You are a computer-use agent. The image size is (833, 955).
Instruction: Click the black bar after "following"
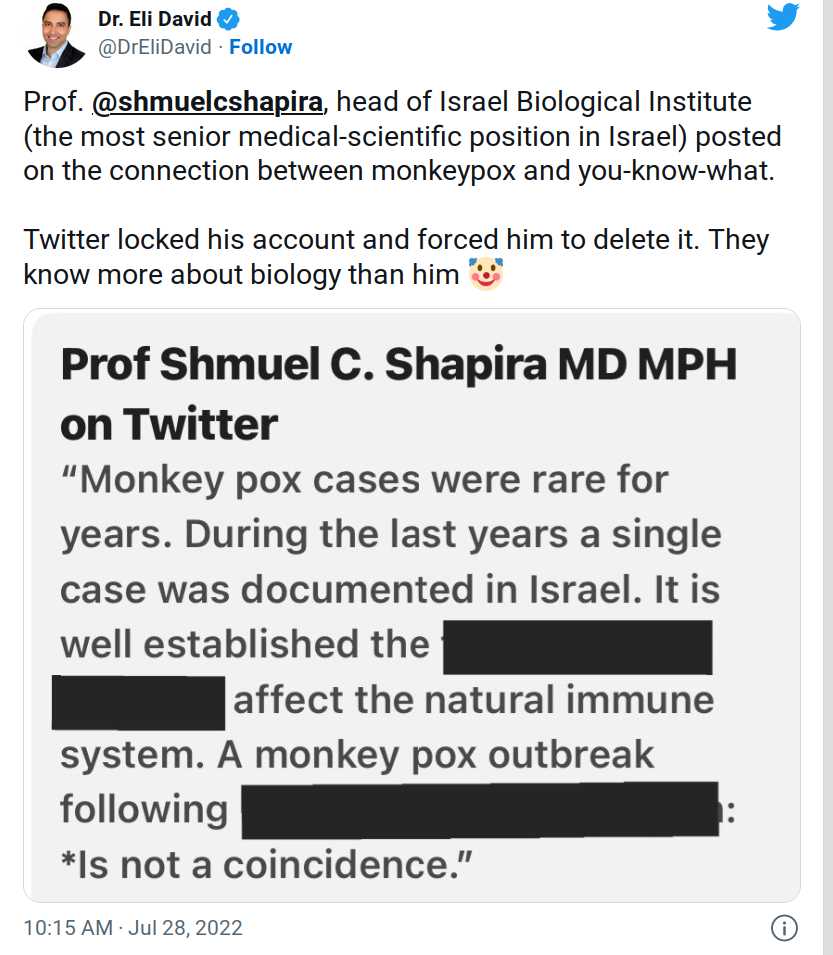click(480, 809)
